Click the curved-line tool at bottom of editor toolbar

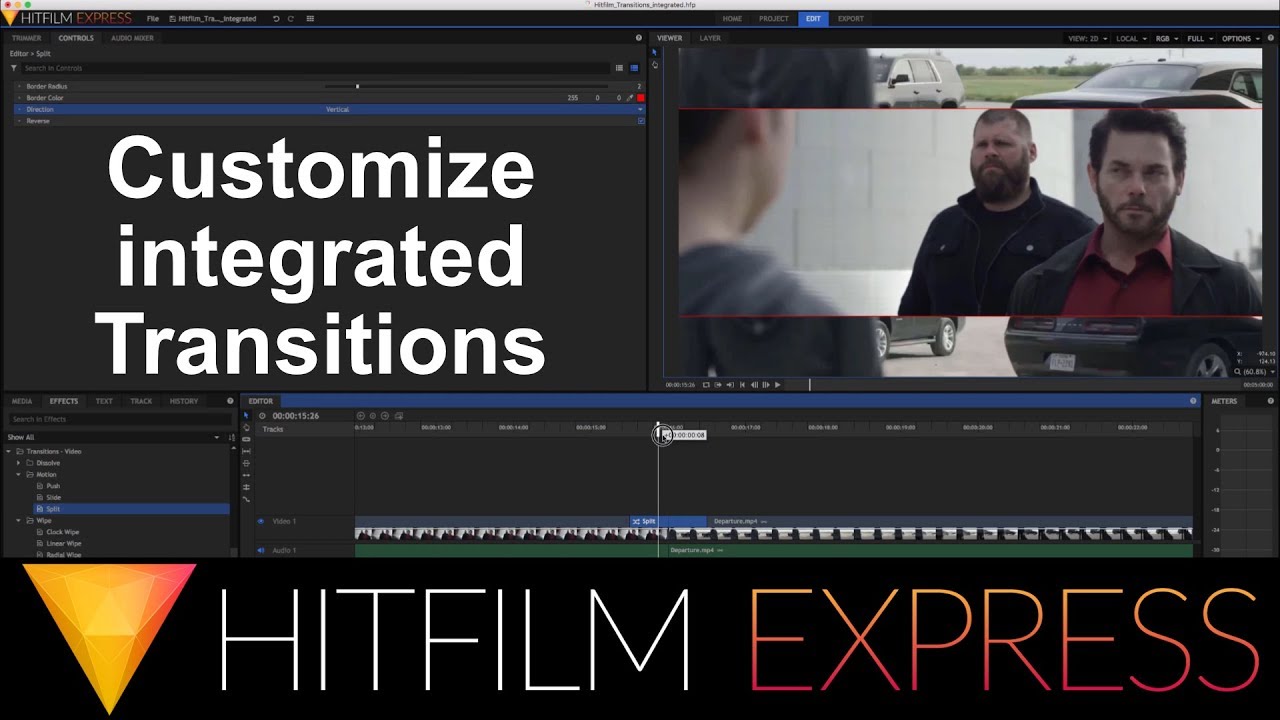(246, 499)
